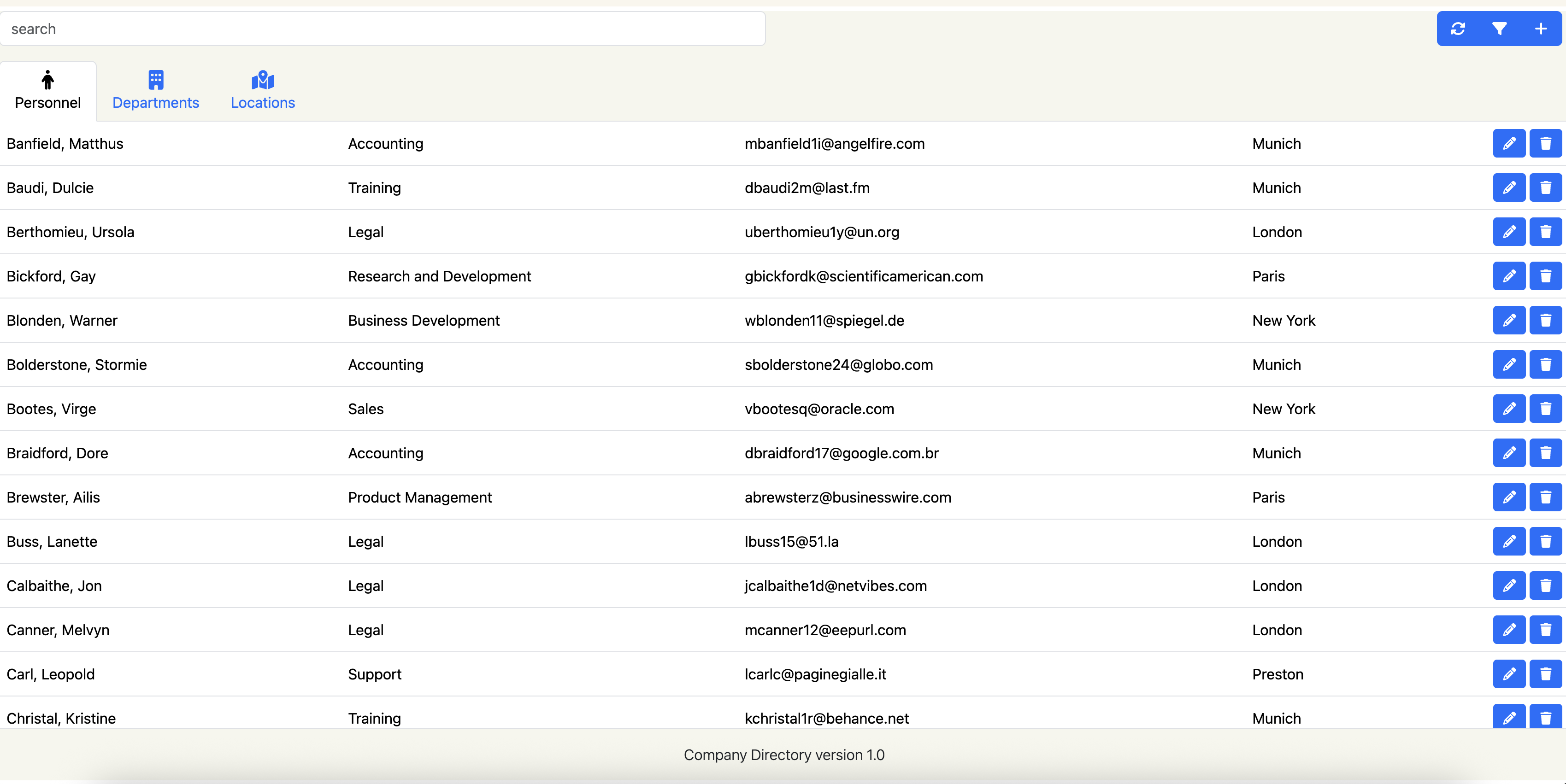Delete Berthomieu, Ursola entry

pos(1545,232)
